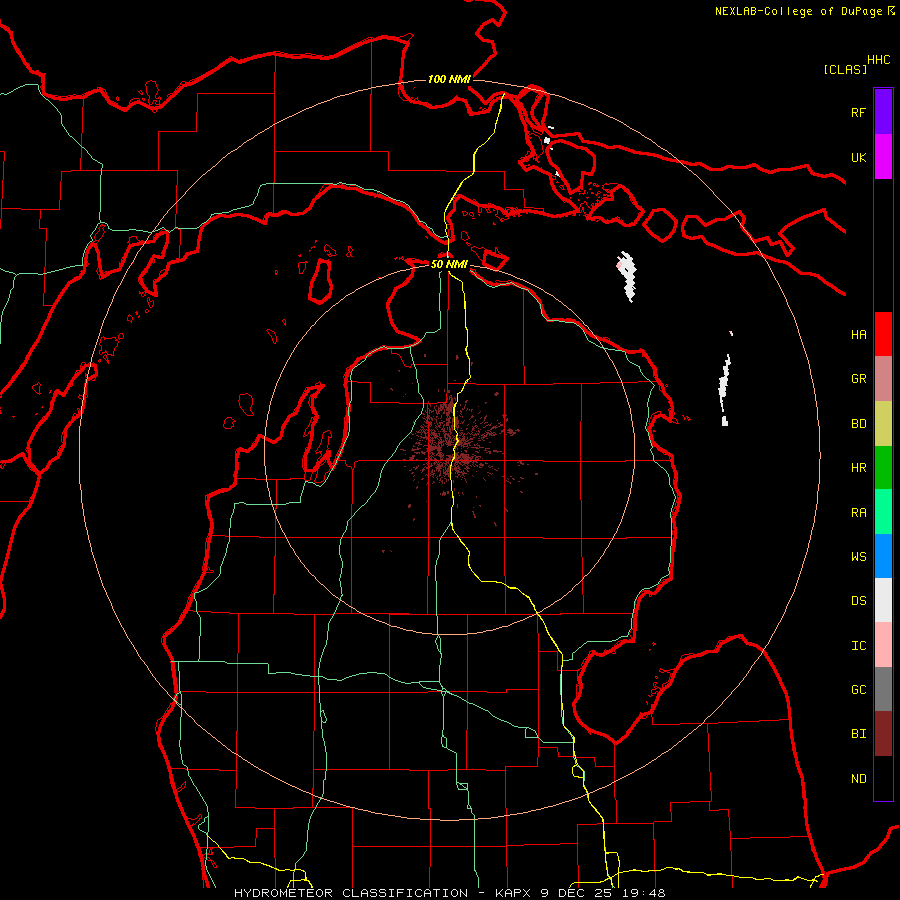Select the DS white legend swatch
This screenshot has height=900, width=900.
[883, 600]
